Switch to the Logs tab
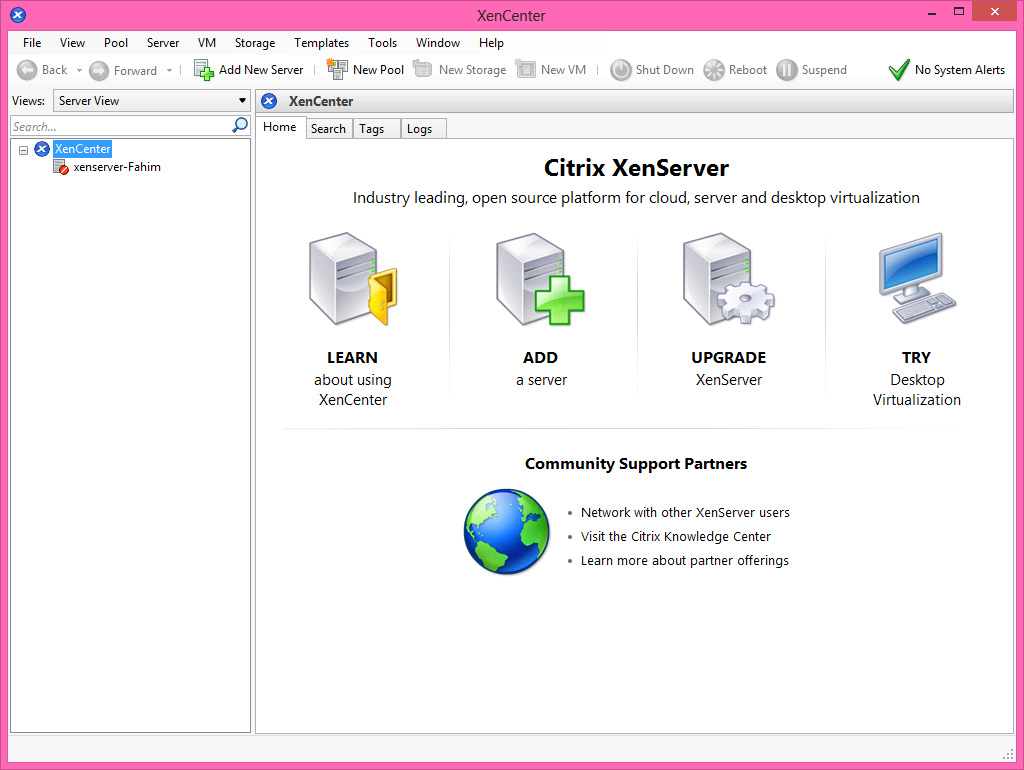1024x770 pixels. 423,129
